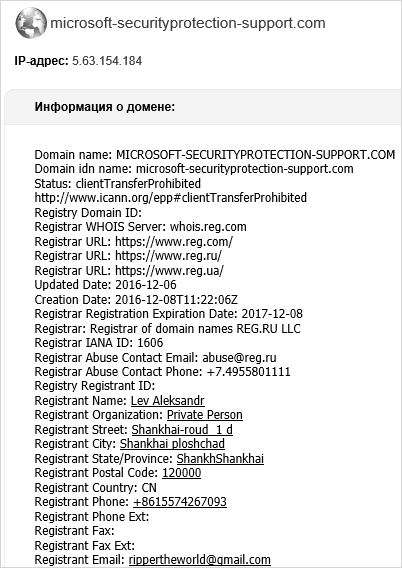The width and height of the screenshot is (402, 568).
Task: Follow the postal code 120000 link
Action: click(x=181, y=473)
